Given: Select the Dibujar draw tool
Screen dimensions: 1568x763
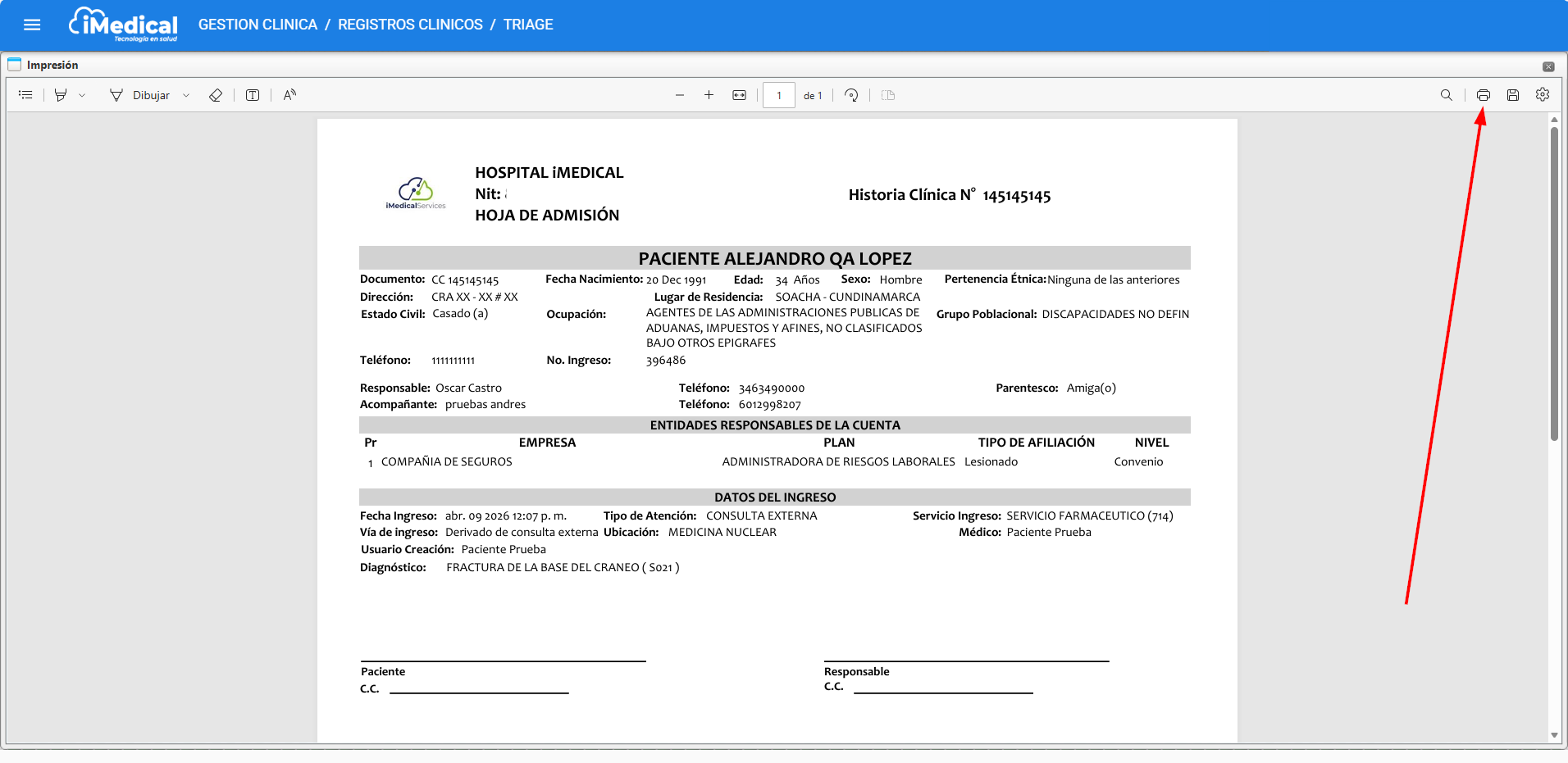Looking at the screenshot, I should coord(139,95).
